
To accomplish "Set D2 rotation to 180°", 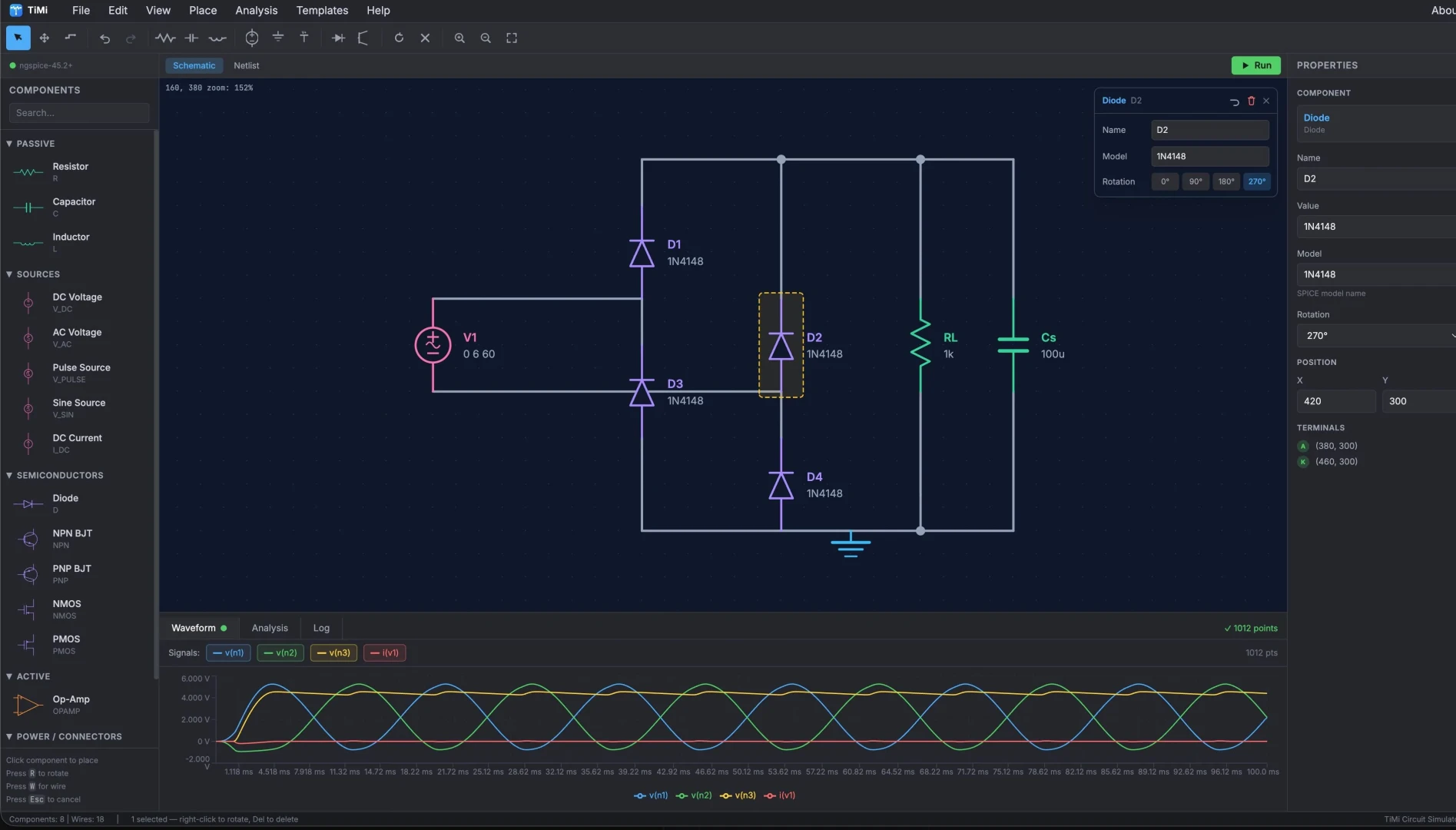I will click(x=1226, y=181).
